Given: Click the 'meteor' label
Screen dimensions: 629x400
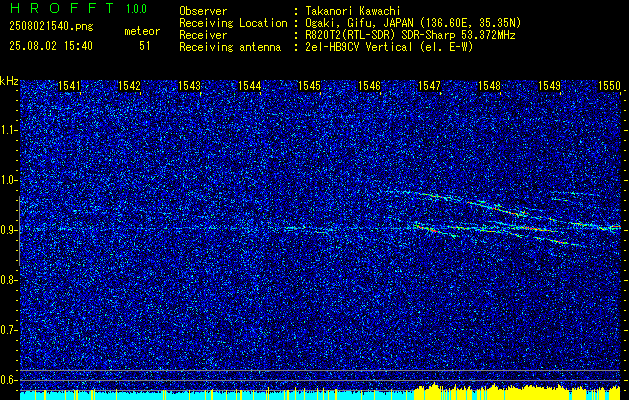Looking at the screenshot, I should pyautogui.click(x=142, y=31).
